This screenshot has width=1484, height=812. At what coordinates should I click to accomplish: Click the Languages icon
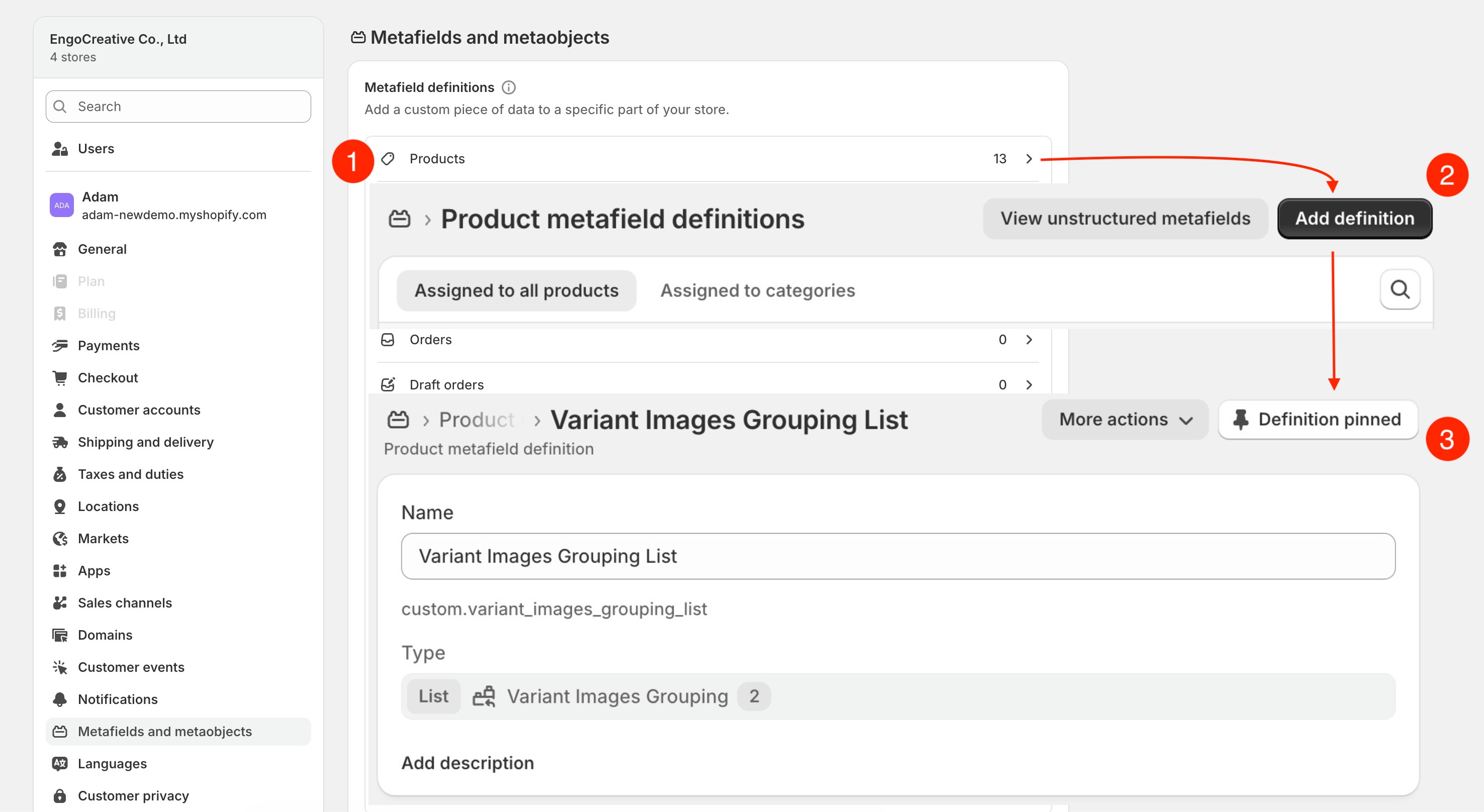coord(60,764)
